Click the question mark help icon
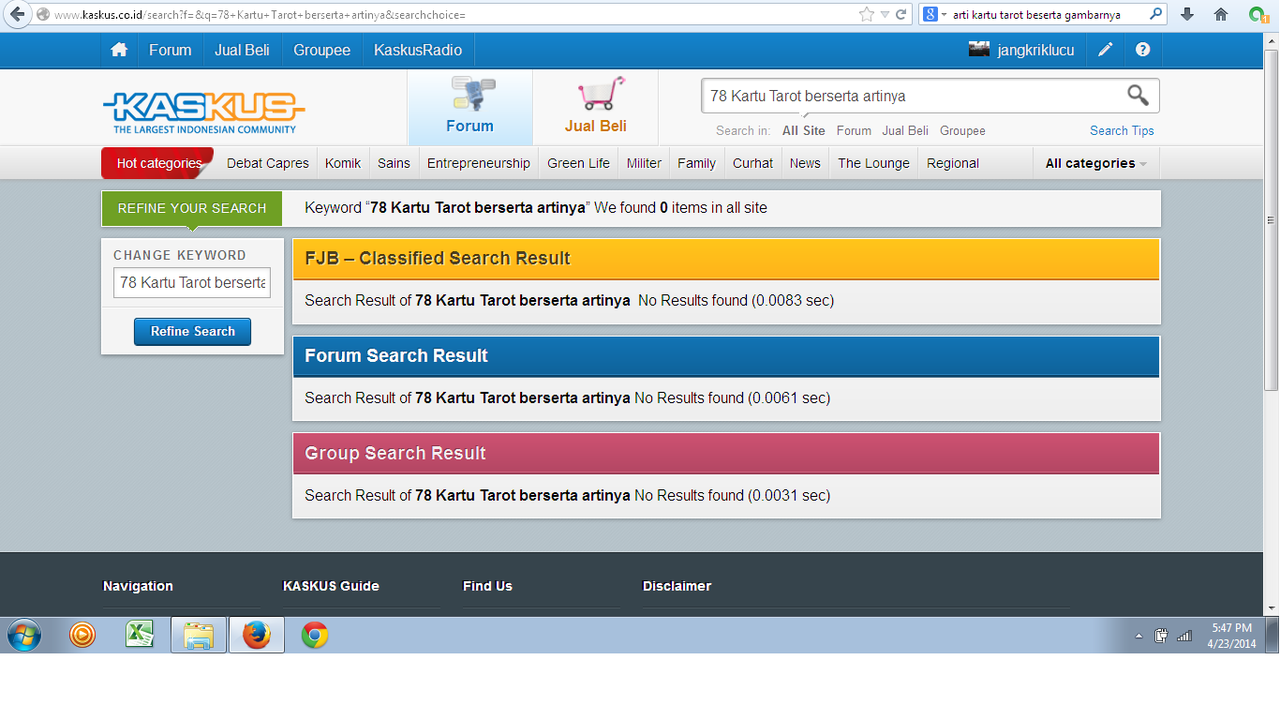 [x=1143, y=49]
